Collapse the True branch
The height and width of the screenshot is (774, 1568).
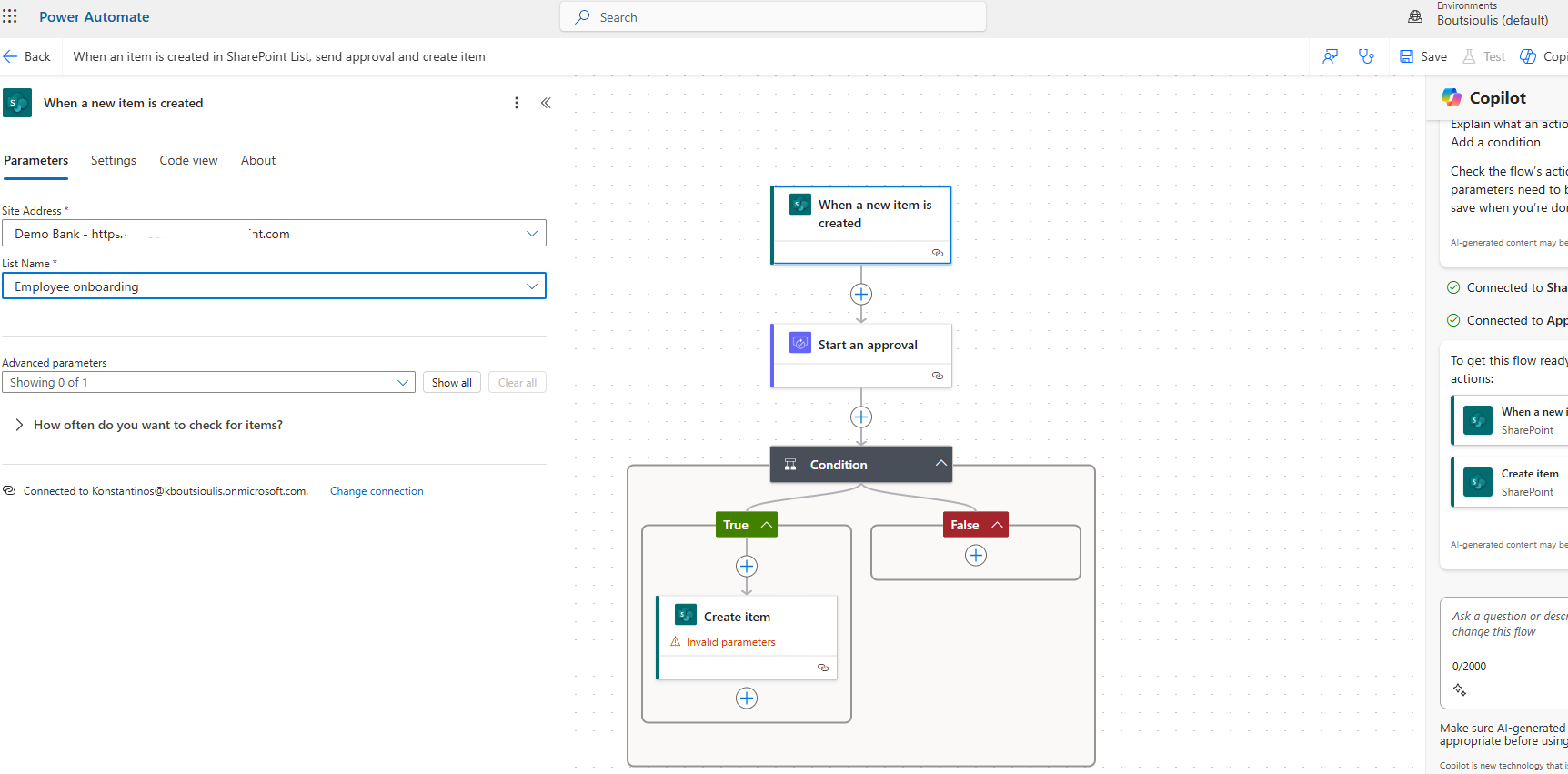tap(767, 525)
